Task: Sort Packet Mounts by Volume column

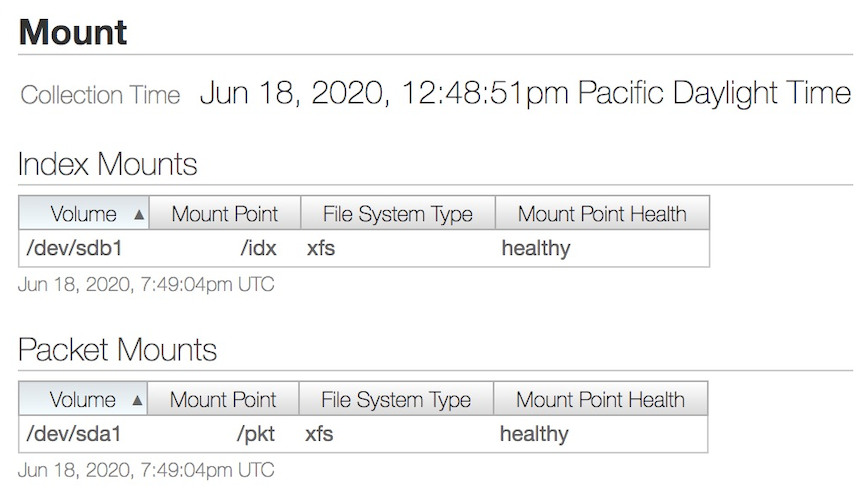Action: pyautogui.click(x=83, y=399)
